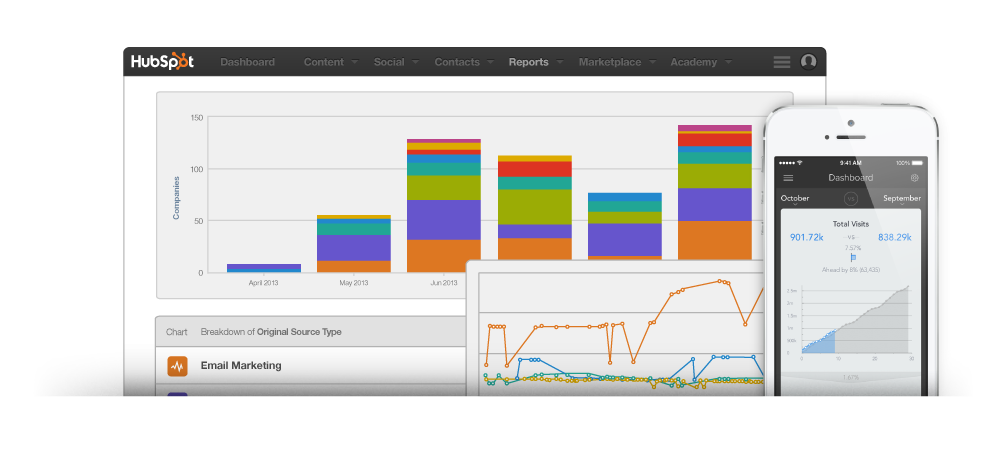1000x459 pixels.
Task: Click the purple segment of the Jun 2013 bar
Action: coord(444,219)
